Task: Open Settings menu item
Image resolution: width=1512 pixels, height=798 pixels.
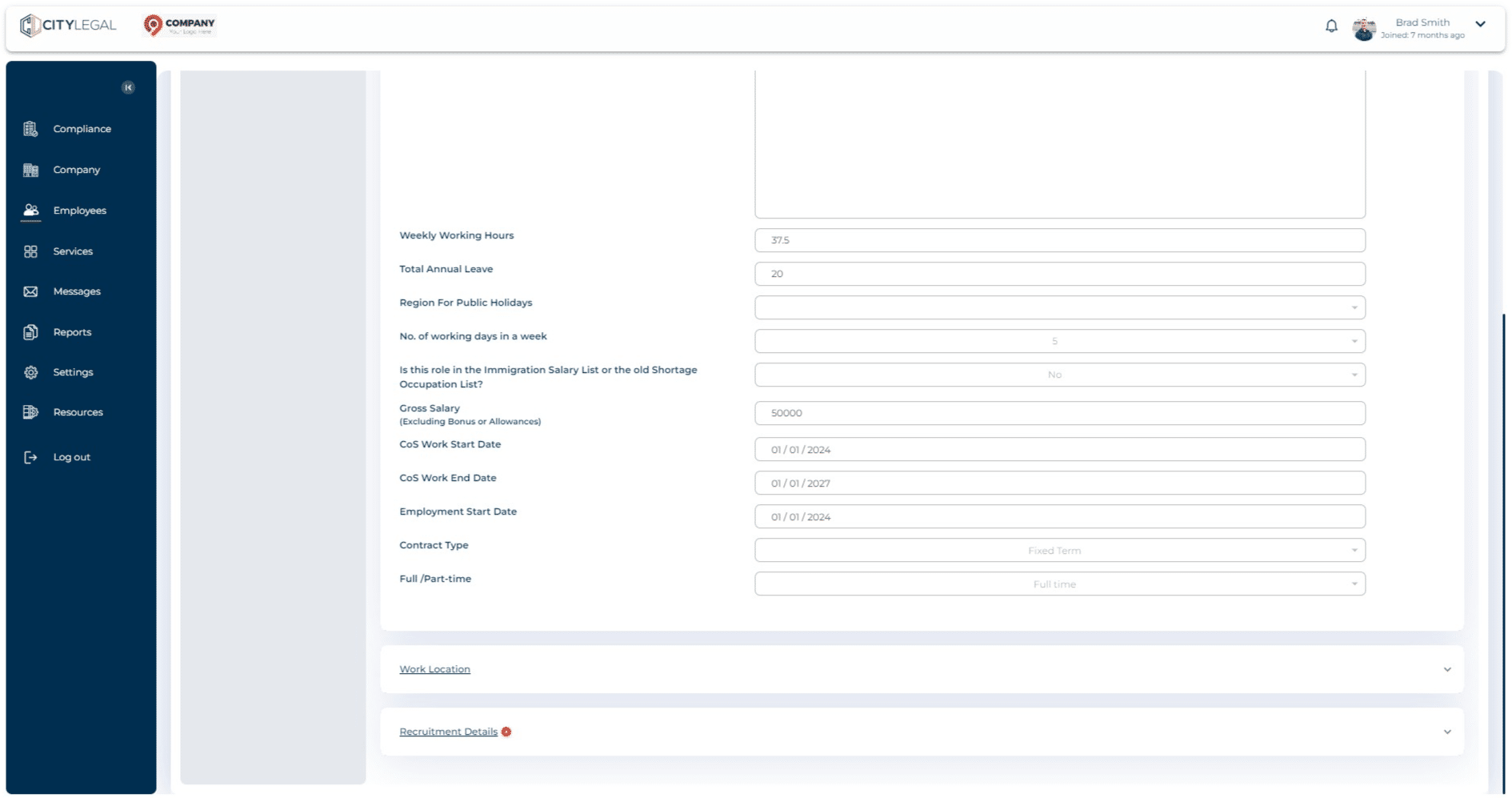Action: (x=73, y=372)
